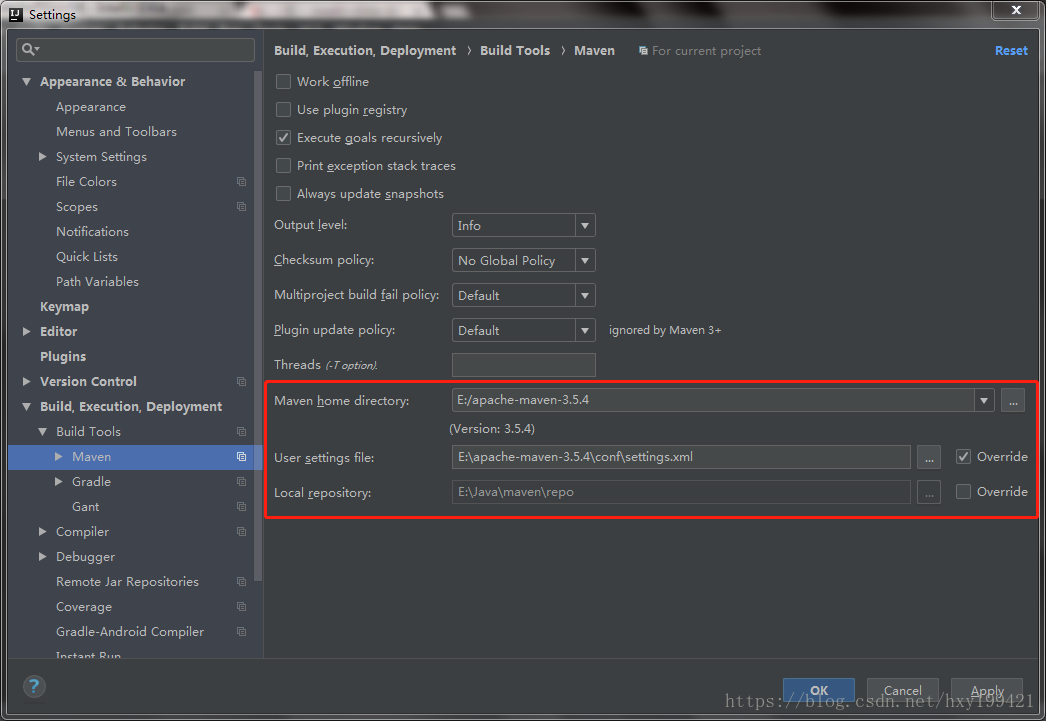Click the OK button

[819, 690]
